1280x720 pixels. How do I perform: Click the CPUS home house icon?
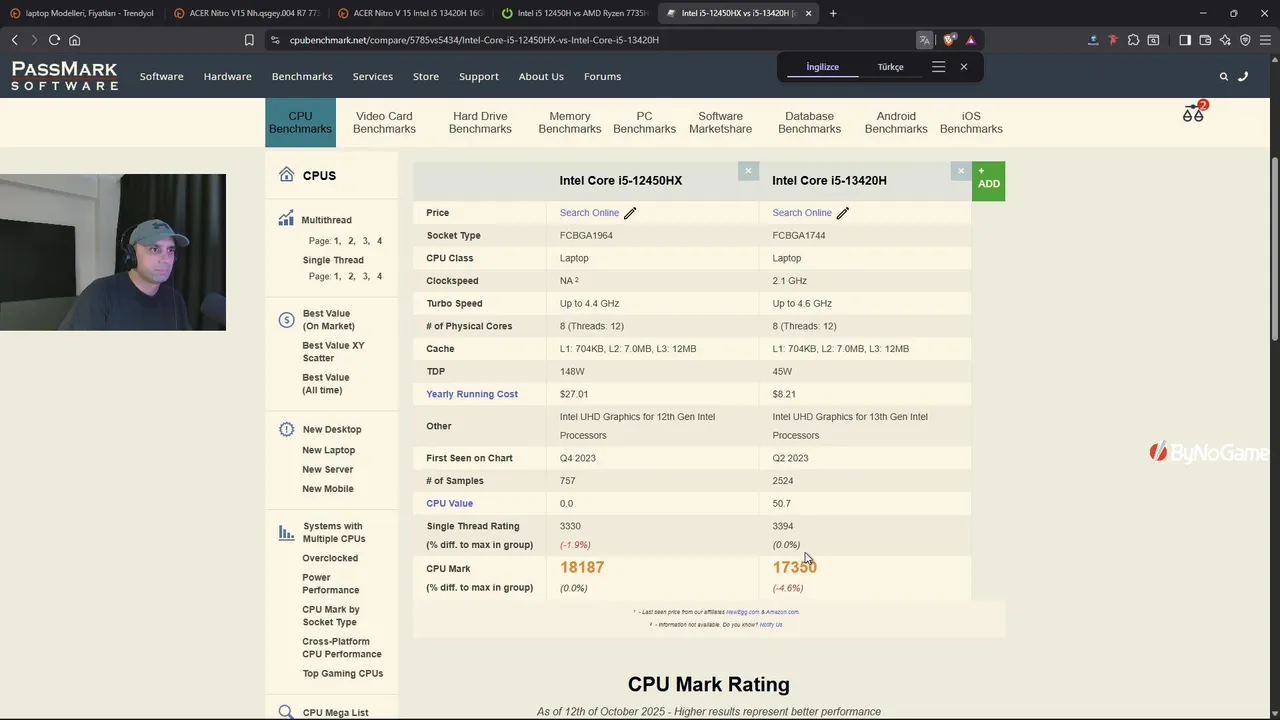(x=286, y=174)
